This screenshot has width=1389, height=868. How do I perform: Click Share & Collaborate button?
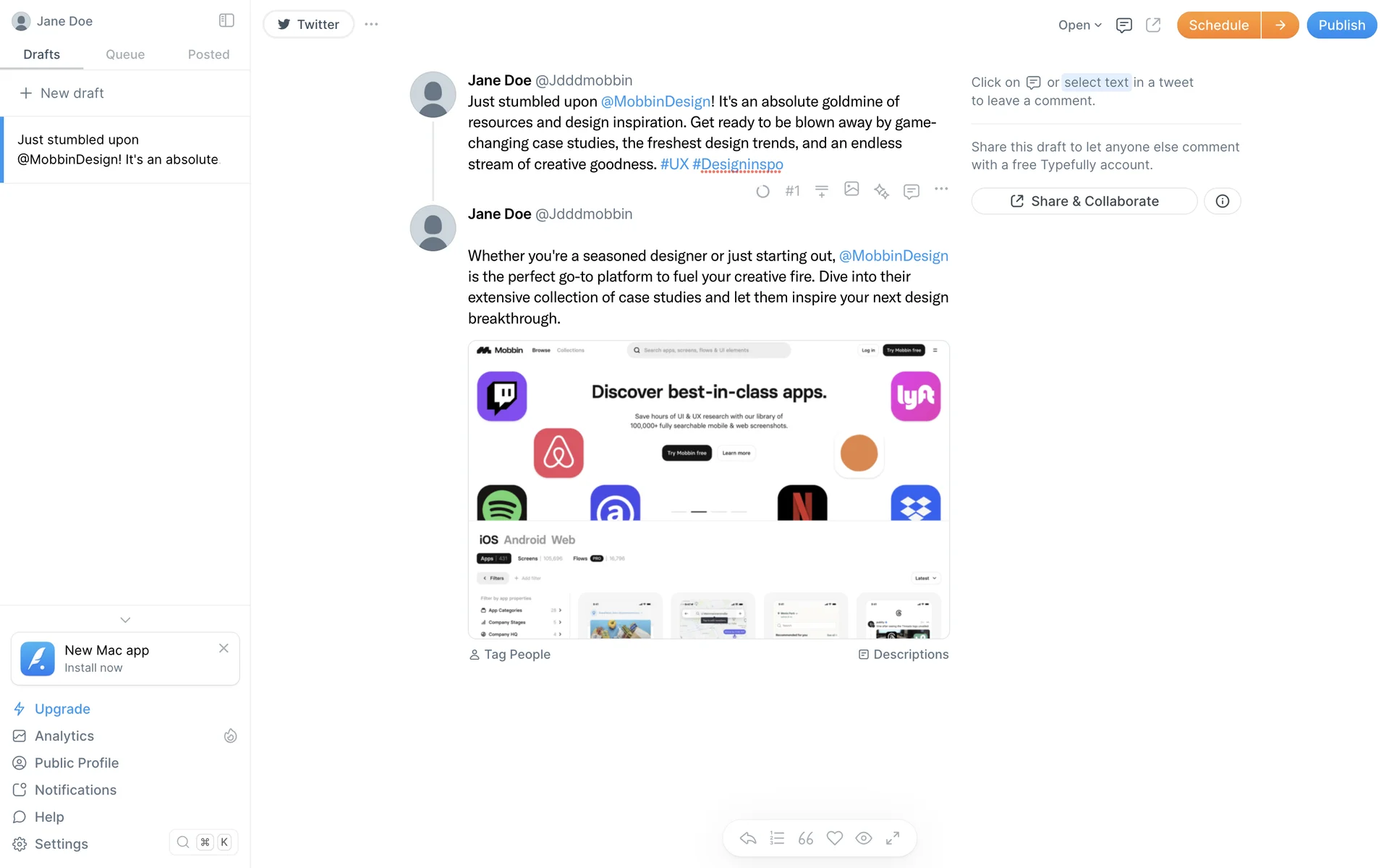[x=1084, y=201]
